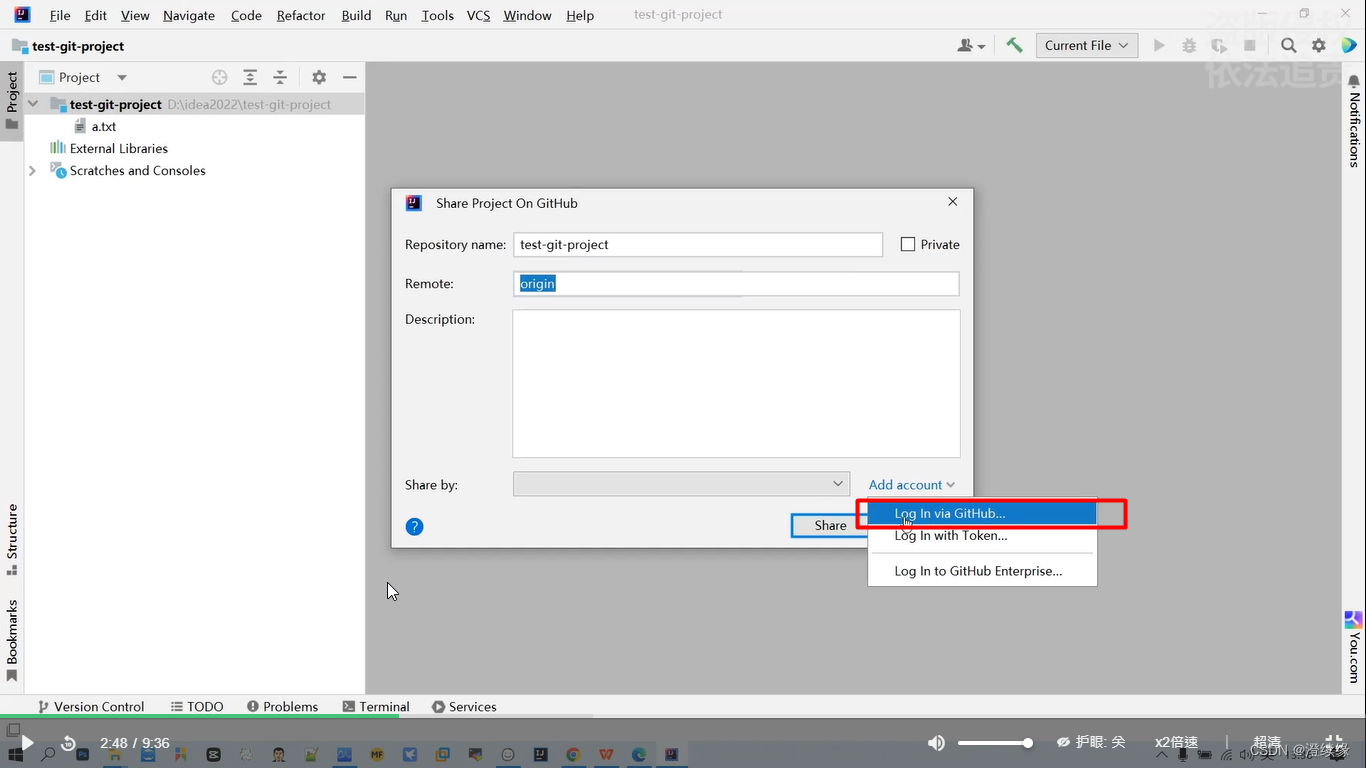Viewport: 1366px width, 768px height.
Task: Open the Bookmarks side tab
Action: pos(12,640)
